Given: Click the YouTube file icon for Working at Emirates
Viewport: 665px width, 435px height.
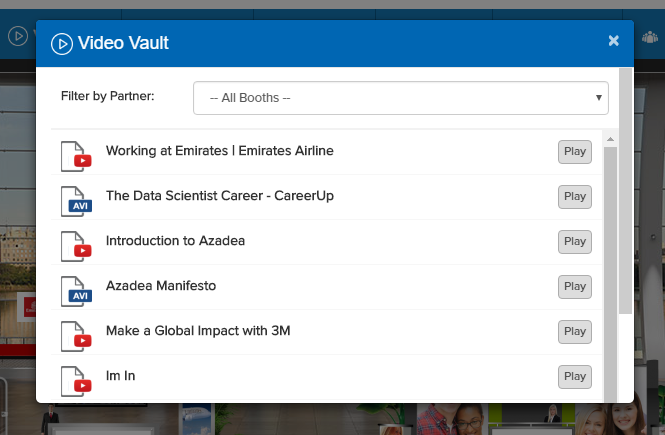Looking at the screenshot, I should click(x=76, y=154).
